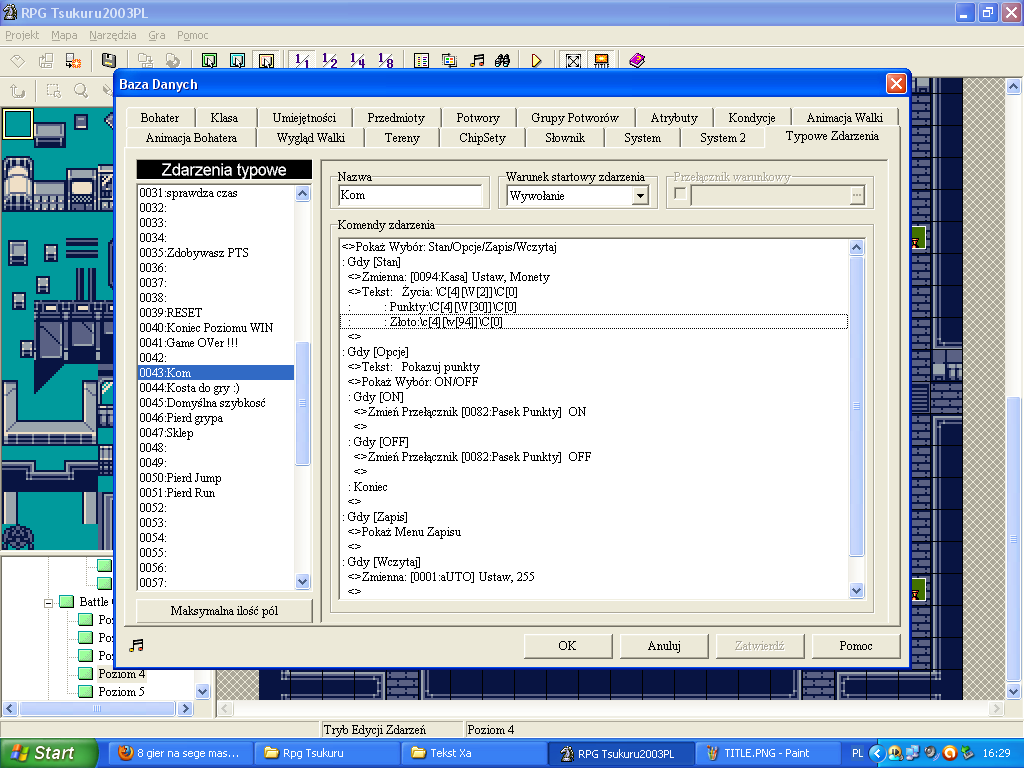1024x768 pixels.
Task: Click the new project icon in toolbar
Action: 18,61
